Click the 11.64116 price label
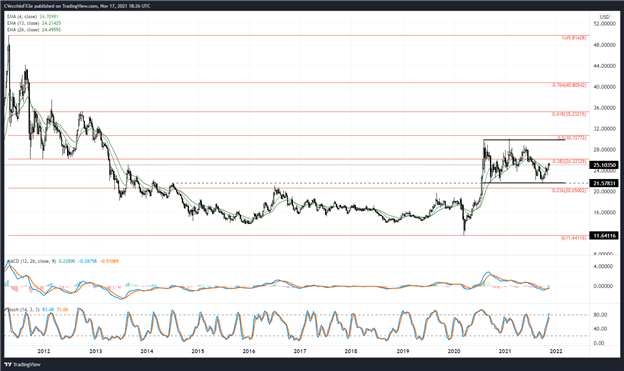Viewport: 624px width, 371px height. click(604, 236)
